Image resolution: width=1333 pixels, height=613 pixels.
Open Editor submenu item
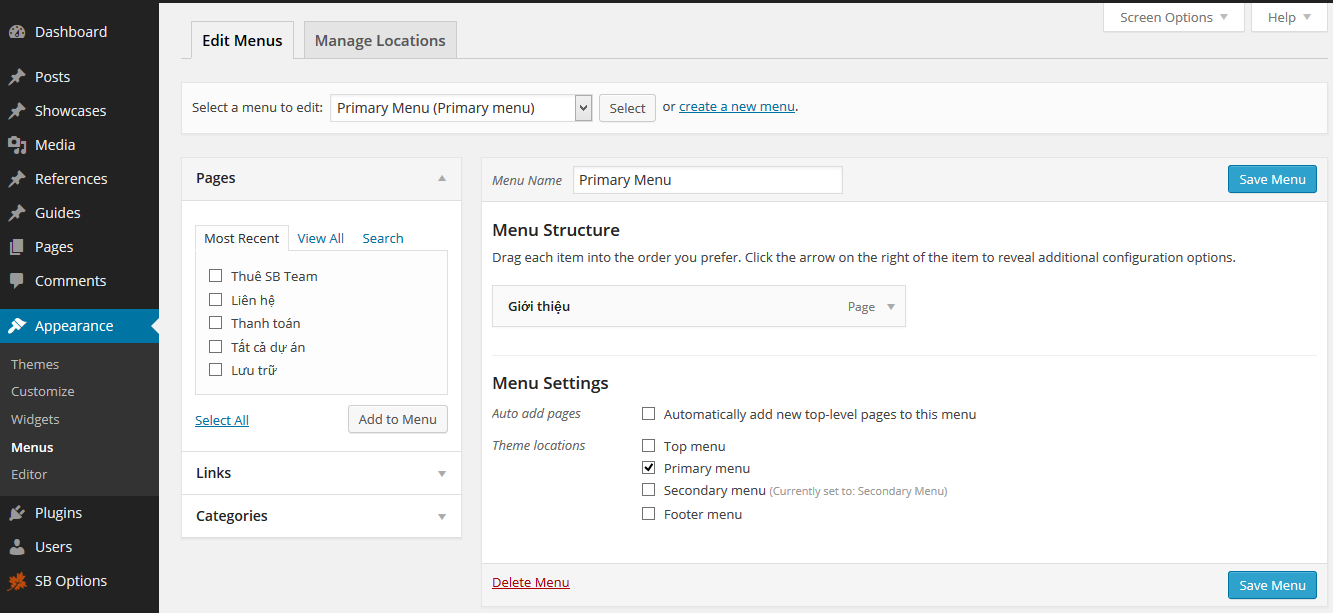(x=29, y=475)
